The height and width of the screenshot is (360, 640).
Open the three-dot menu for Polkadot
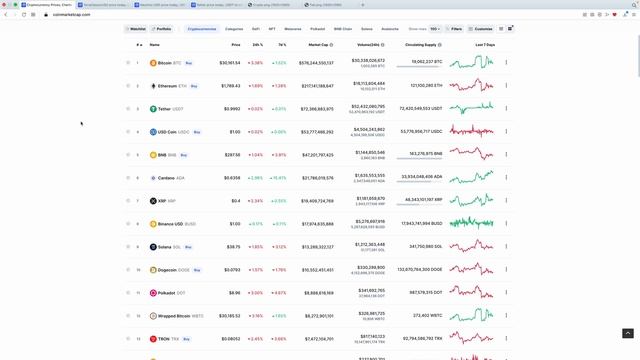pos(506,292)
